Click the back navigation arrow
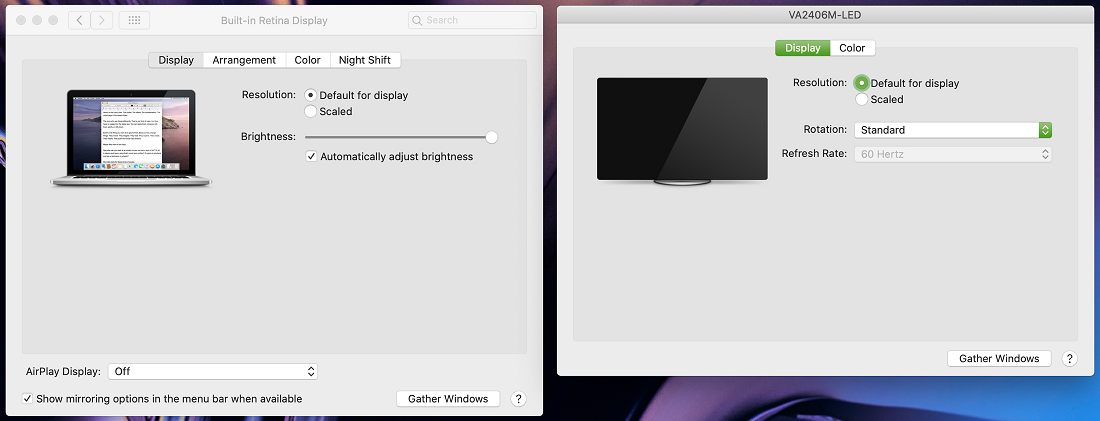 click(80, 20)
